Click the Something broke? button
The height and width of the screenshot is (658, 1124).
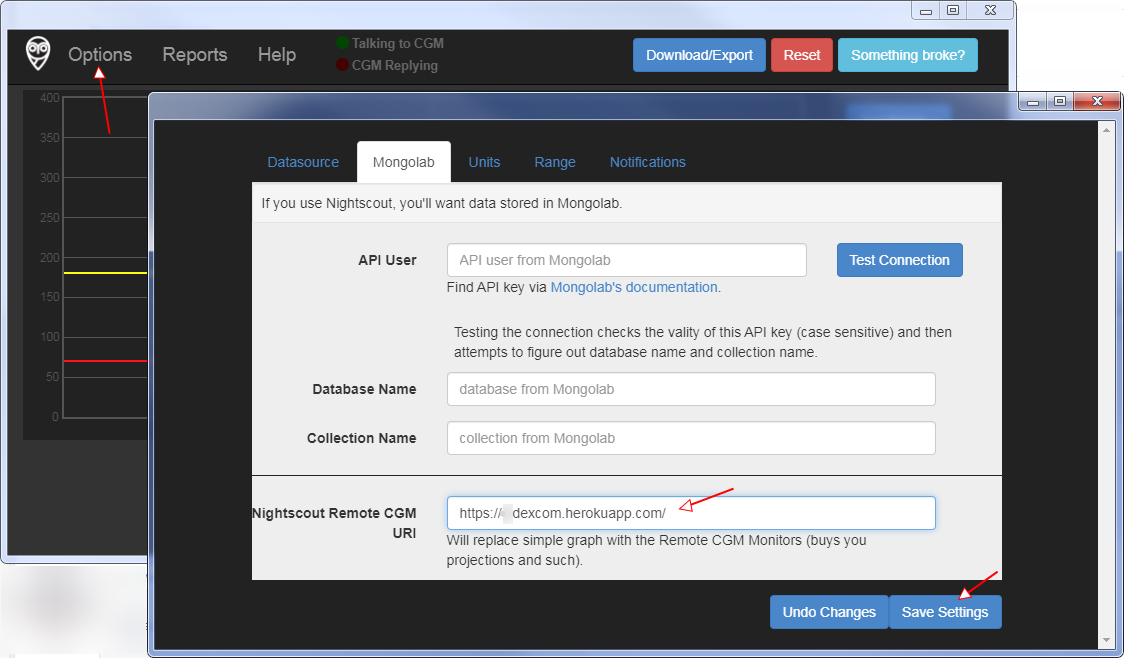[908, 55]
